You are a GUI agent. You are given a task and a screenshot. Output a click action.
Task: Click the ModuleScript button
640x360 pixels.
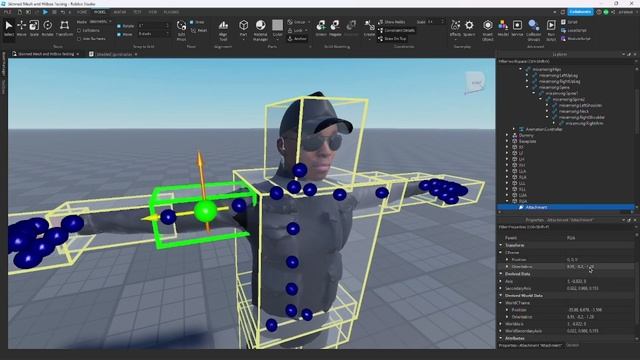576,39
